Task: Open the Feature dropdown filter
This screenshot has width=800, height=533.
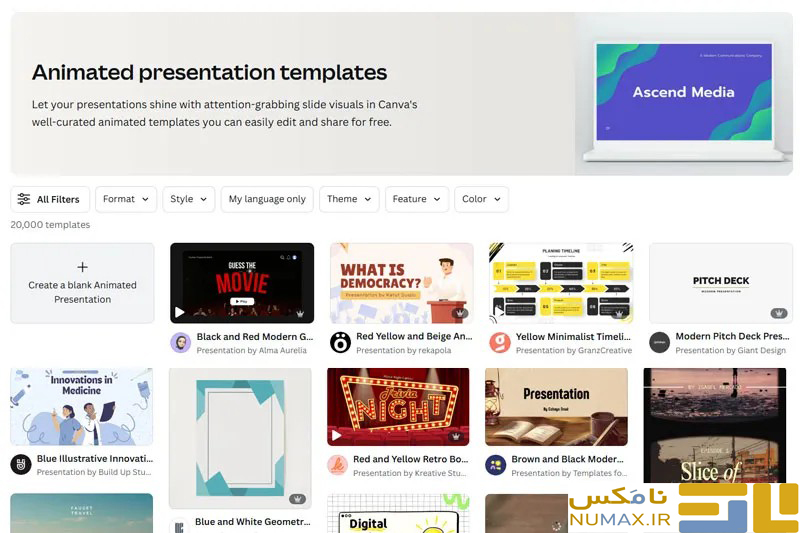Action: (x=417, y=199)
